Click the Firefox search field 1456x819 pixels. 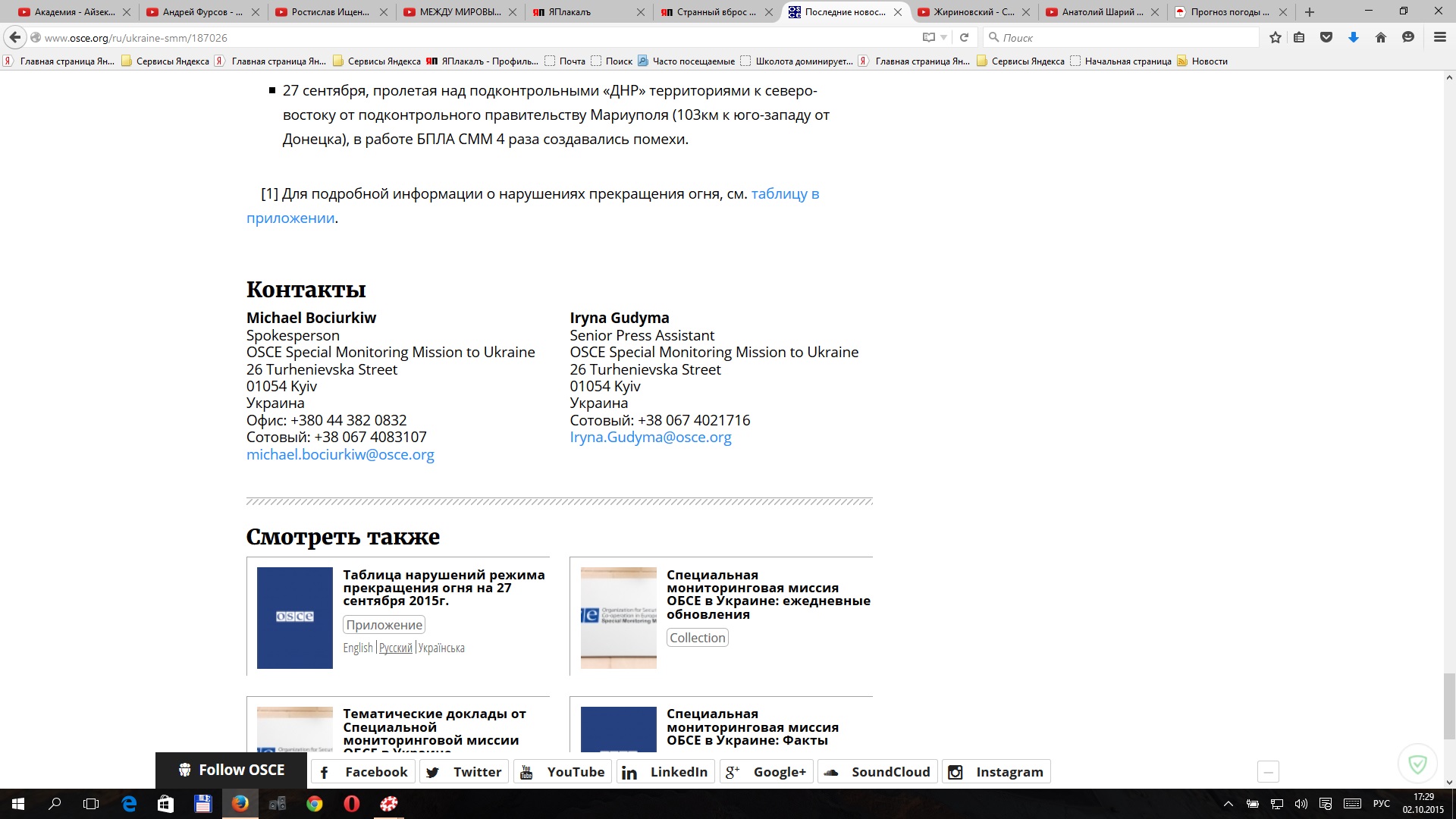[x=1121, y=37]
